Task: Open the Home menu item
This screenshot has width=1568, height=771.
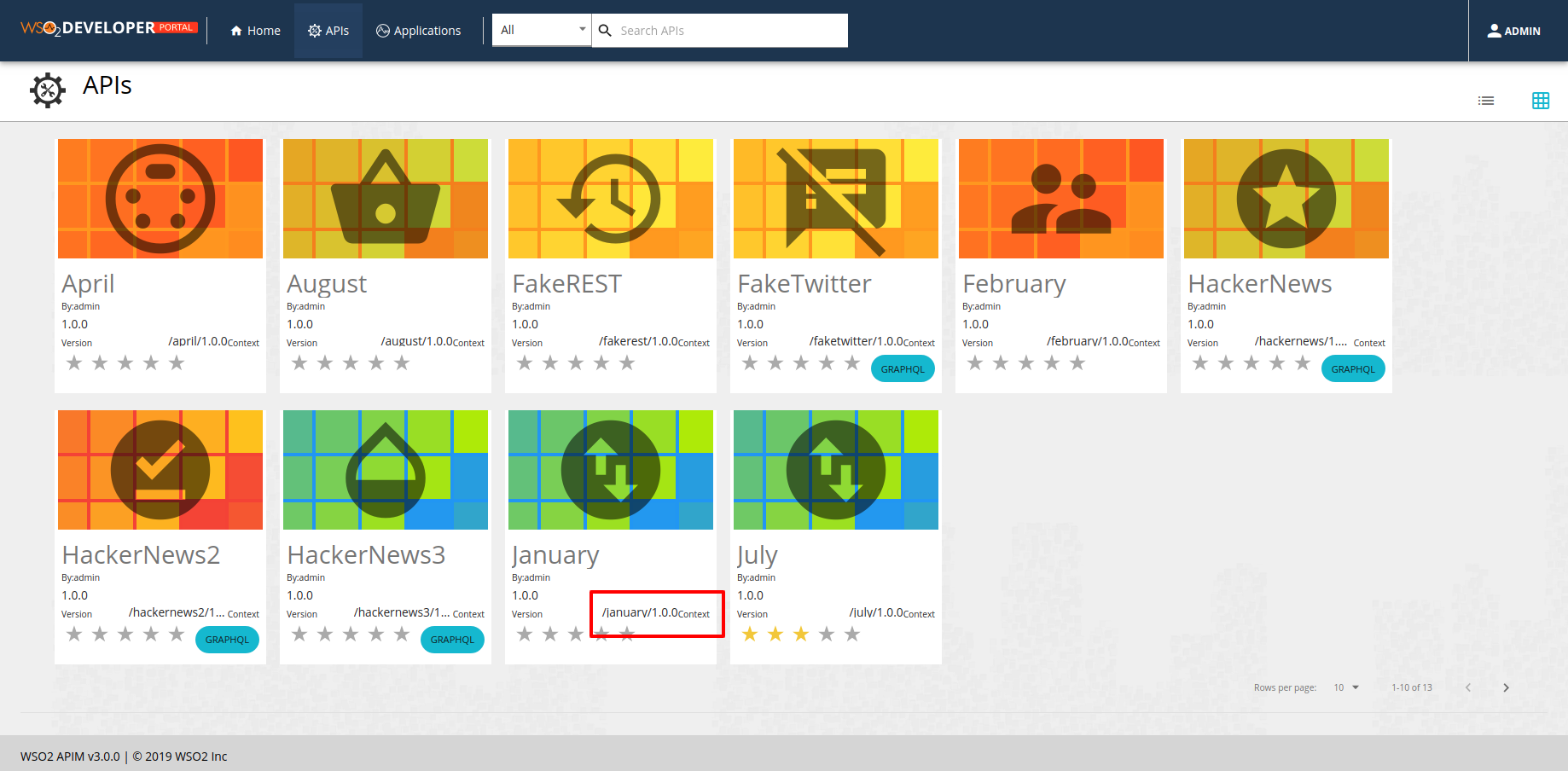Action: coord(256,31)
